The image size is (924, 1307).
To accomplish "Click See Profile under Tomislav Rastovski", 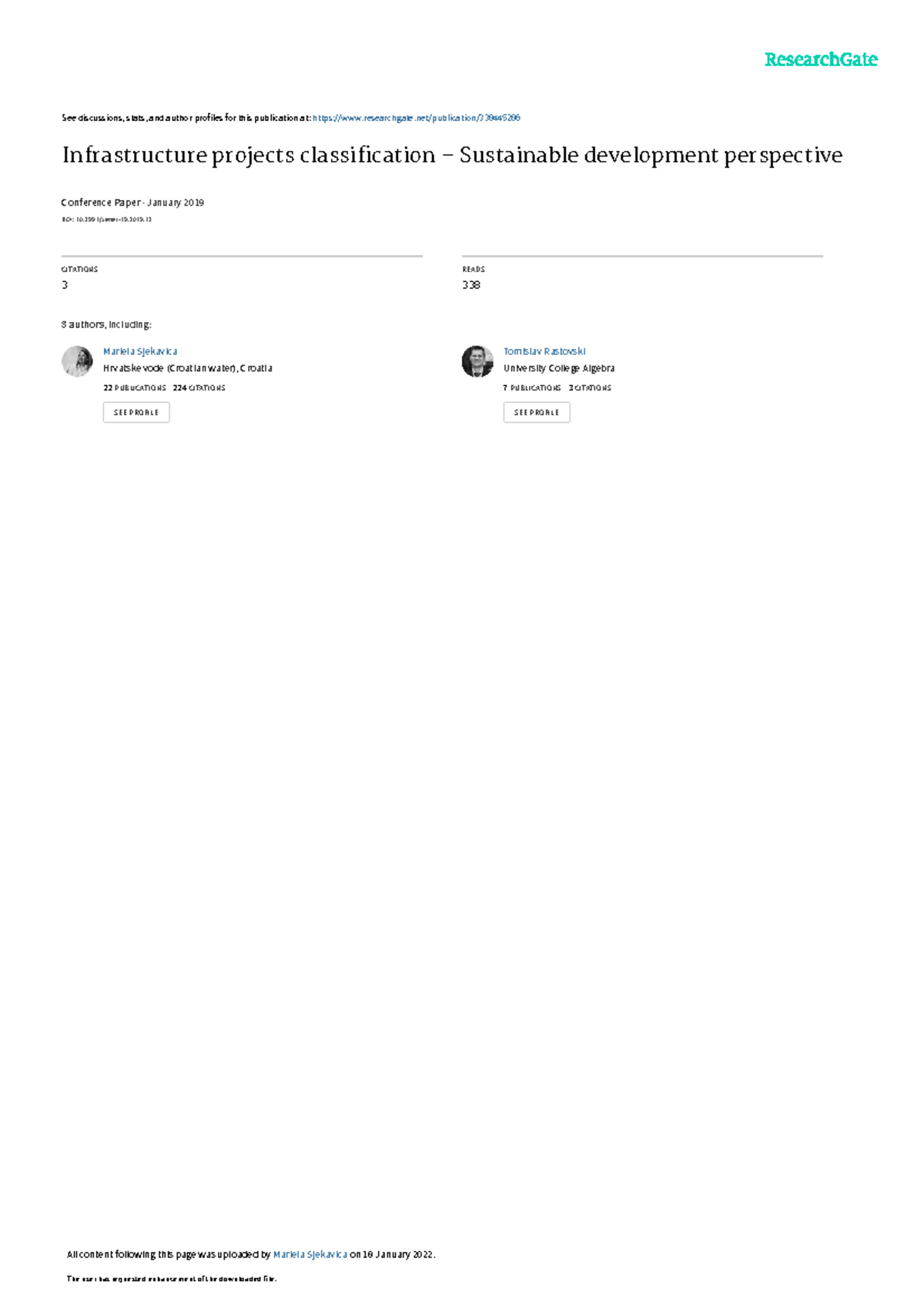I will coord(537,413).
